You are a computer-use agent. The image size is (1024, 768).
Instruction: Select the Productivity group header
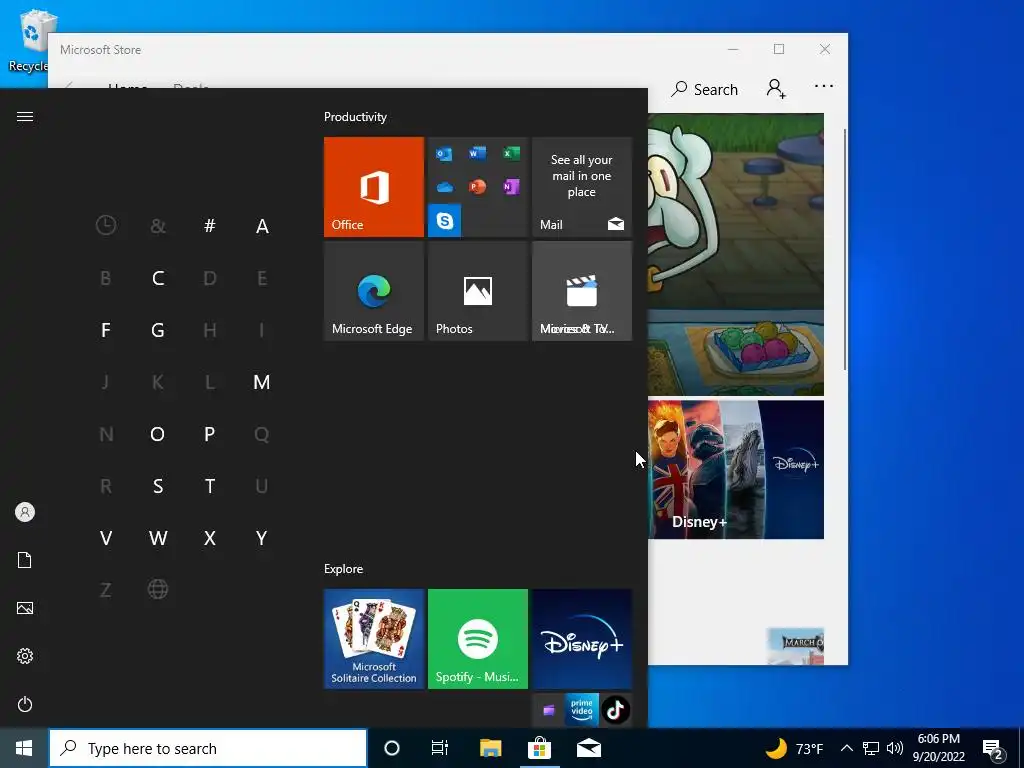coord(355,117)
